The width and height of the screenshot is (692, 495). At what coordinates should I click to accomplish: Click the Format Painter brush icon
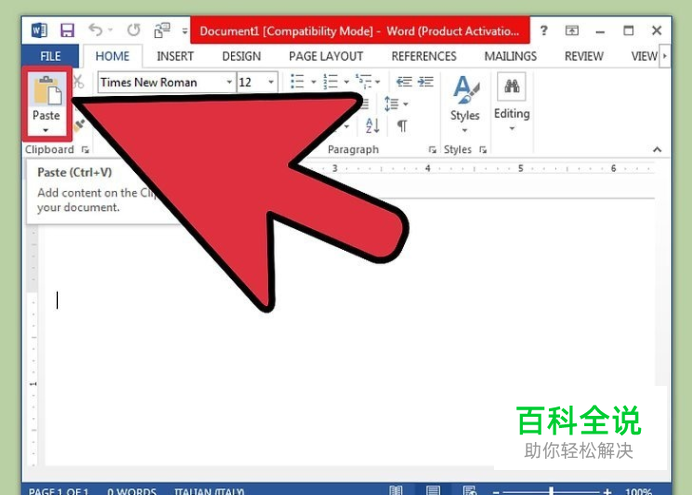(x=79, y=126)
